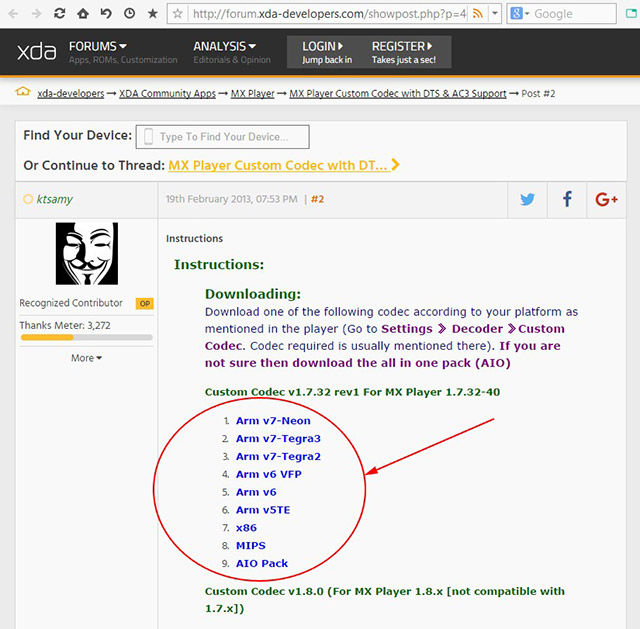Open browsing history clock icon
This screenshot has height=629, width=640.
[x=129, y=14]
